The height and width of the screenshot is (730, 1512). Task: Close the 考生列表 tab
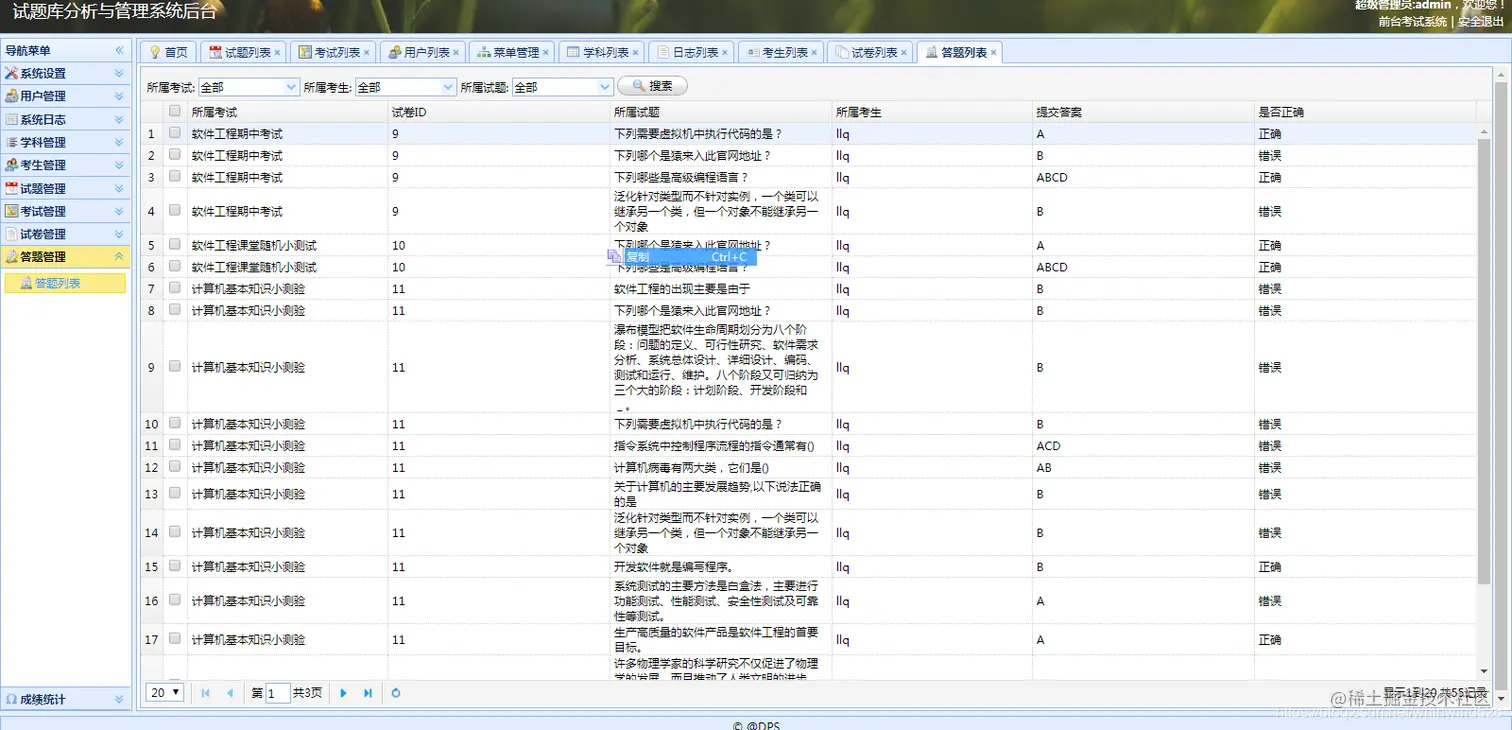814,53
